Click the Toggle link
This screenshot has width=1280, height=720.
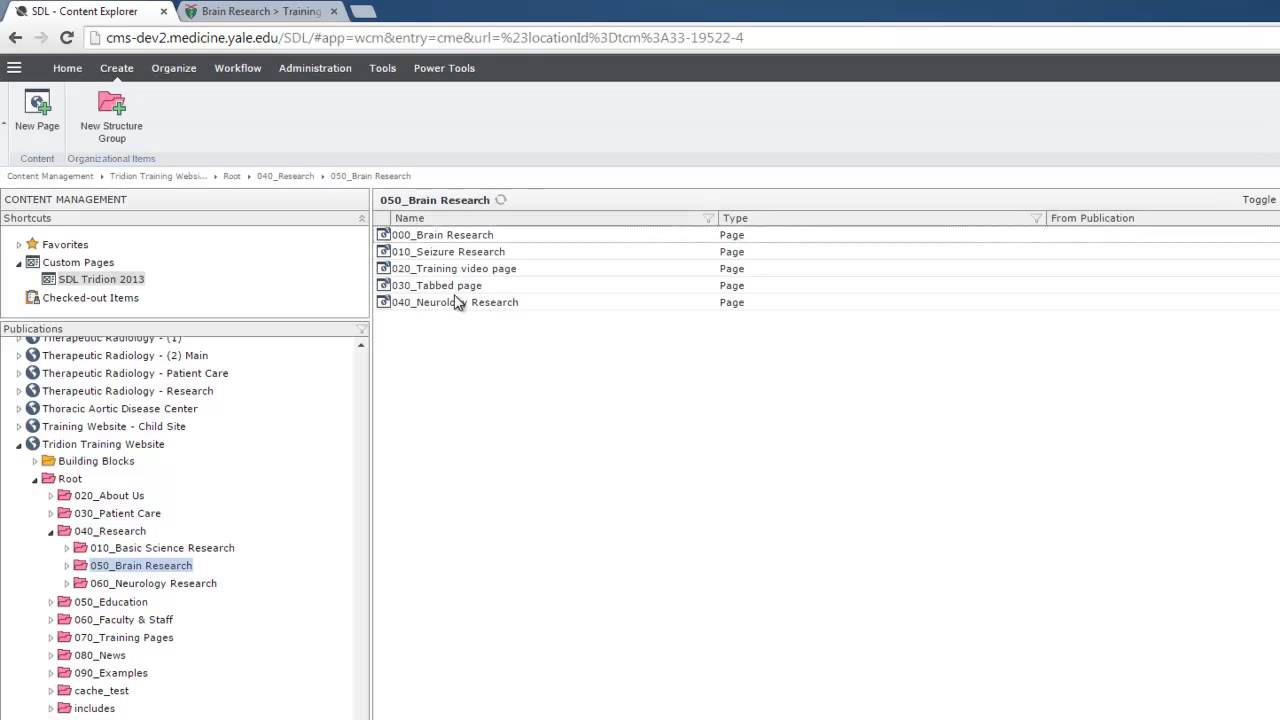point(1259,200)
